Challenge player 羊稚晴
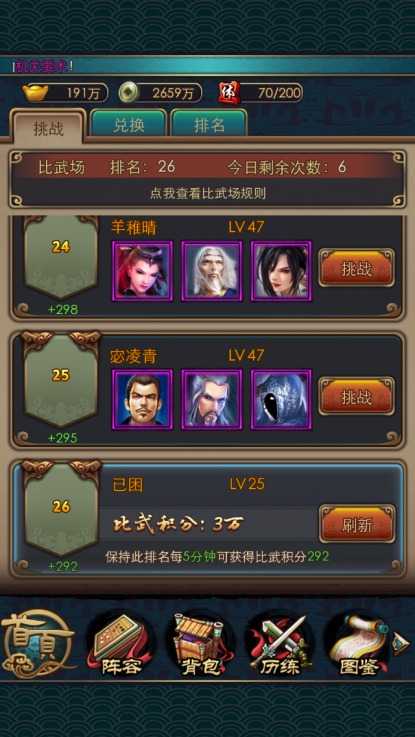Viewport: 415px width, 737px height. [x=357, y=268]
